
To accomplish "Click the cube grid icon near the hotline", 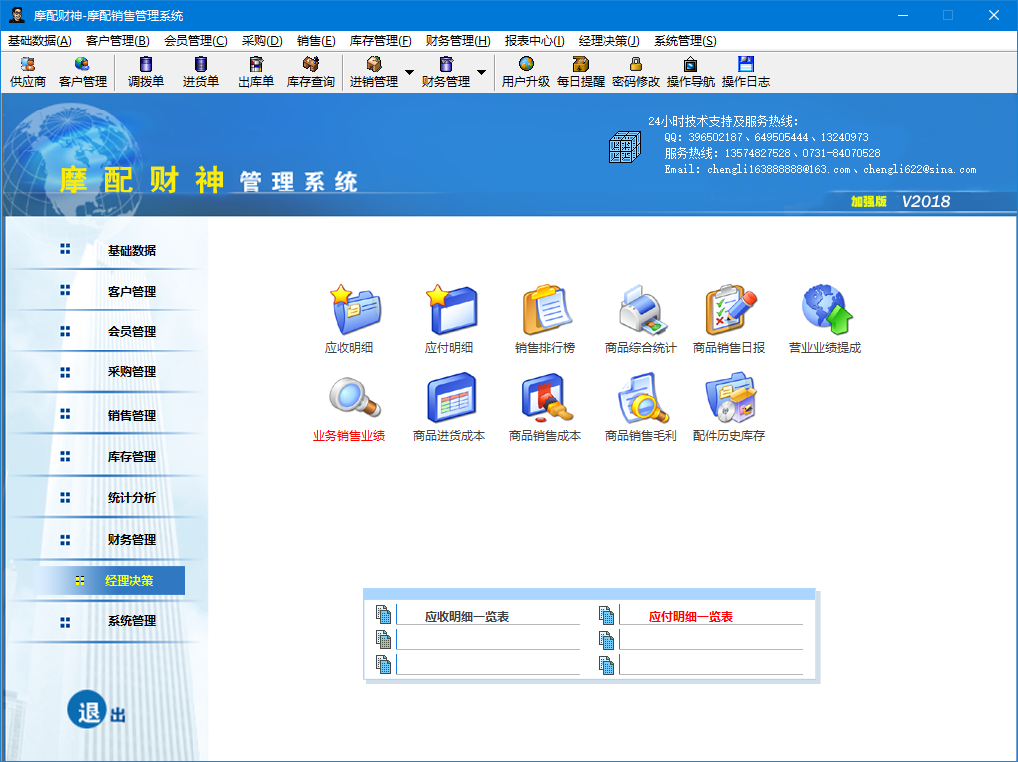I will click(625, 147).
